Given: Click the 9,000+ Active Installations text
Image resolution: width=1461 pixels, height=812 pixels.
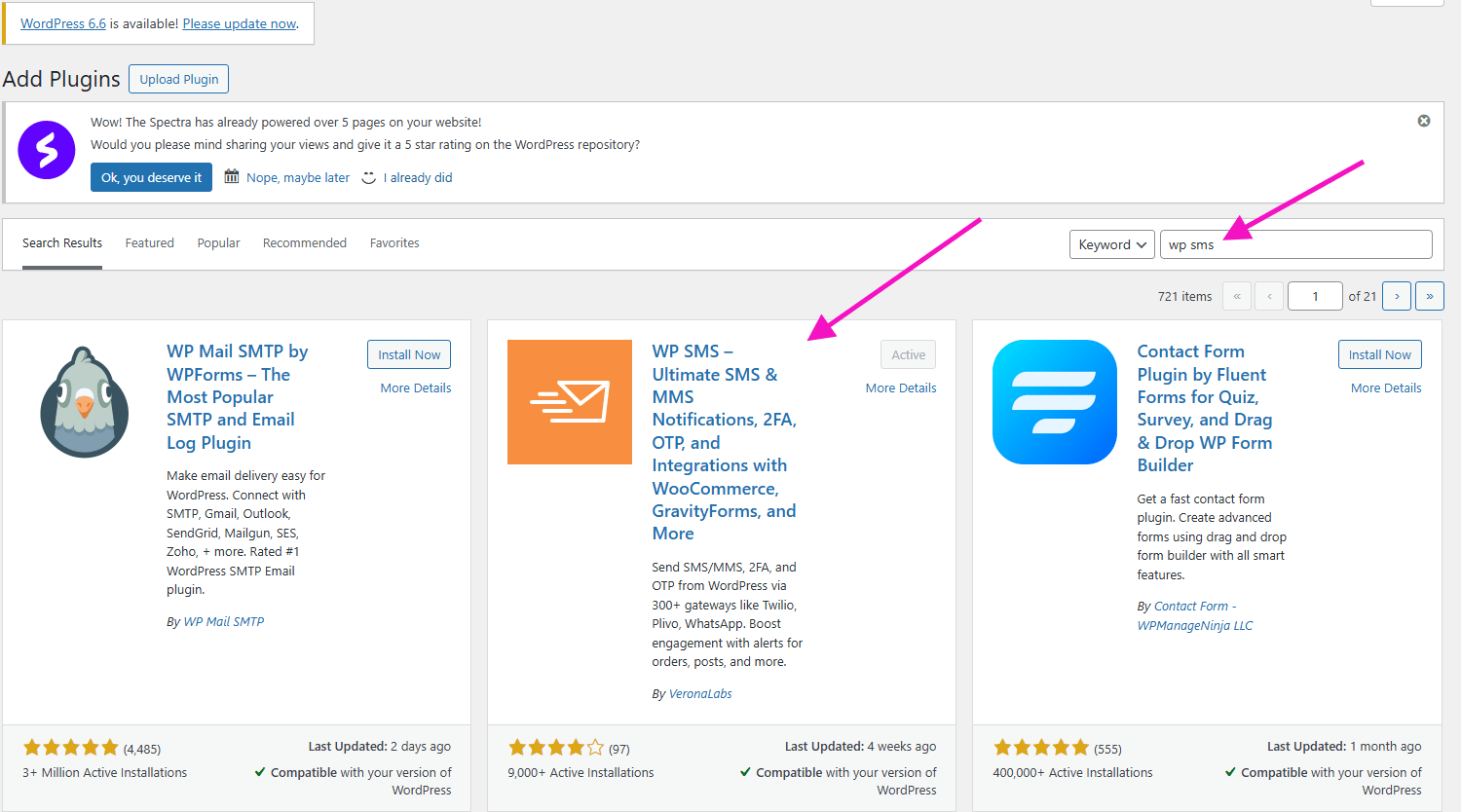Looking at the screenshot, I should [581, 772].
